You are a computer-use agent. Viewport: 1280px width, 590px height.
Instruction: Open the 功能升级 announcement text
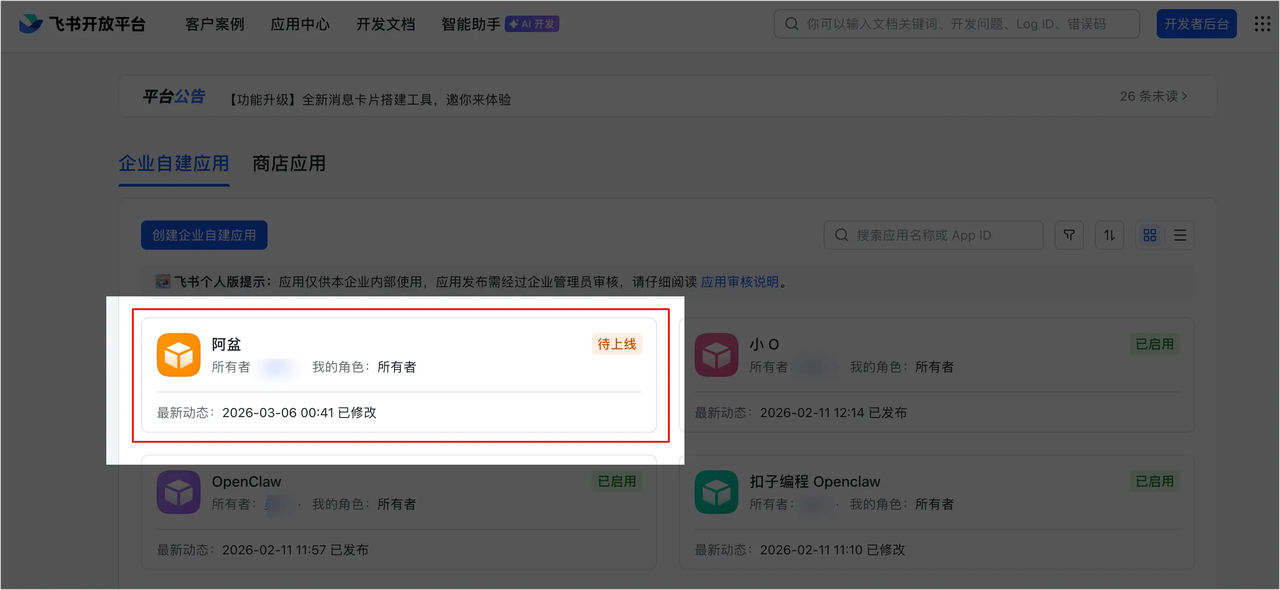368,99
